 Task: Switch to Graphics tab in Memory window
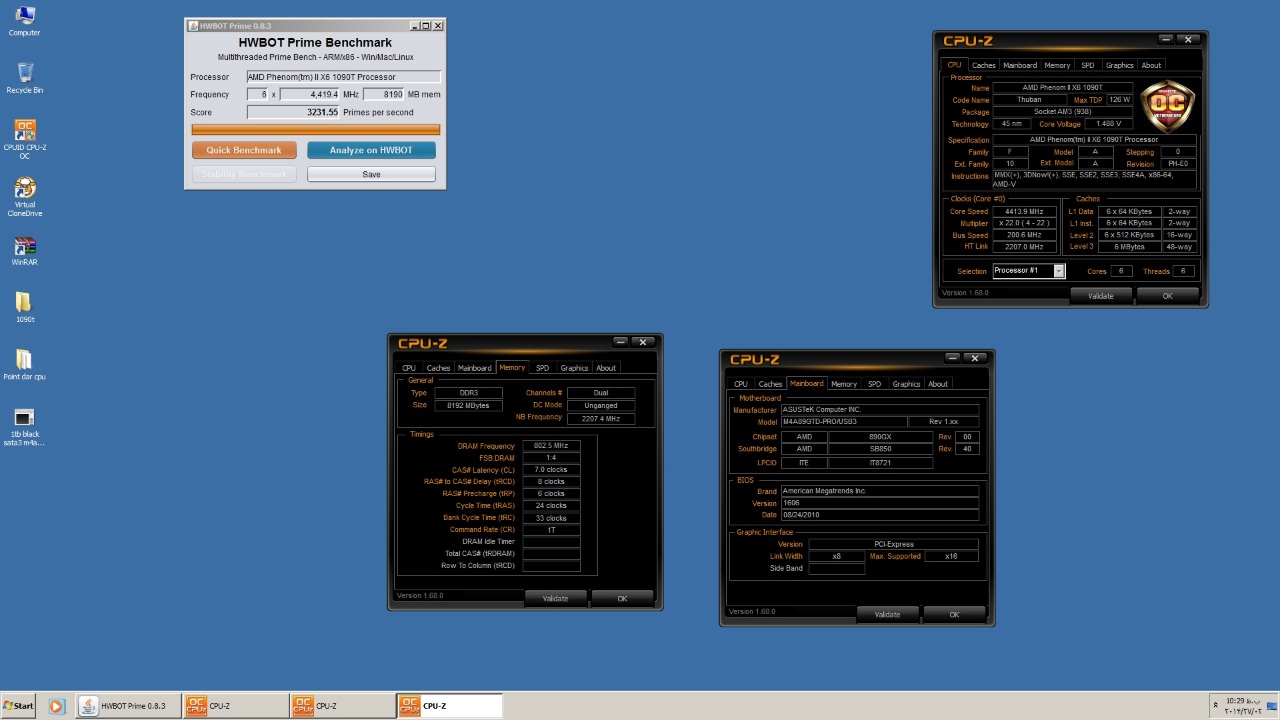tap(574, 368)
